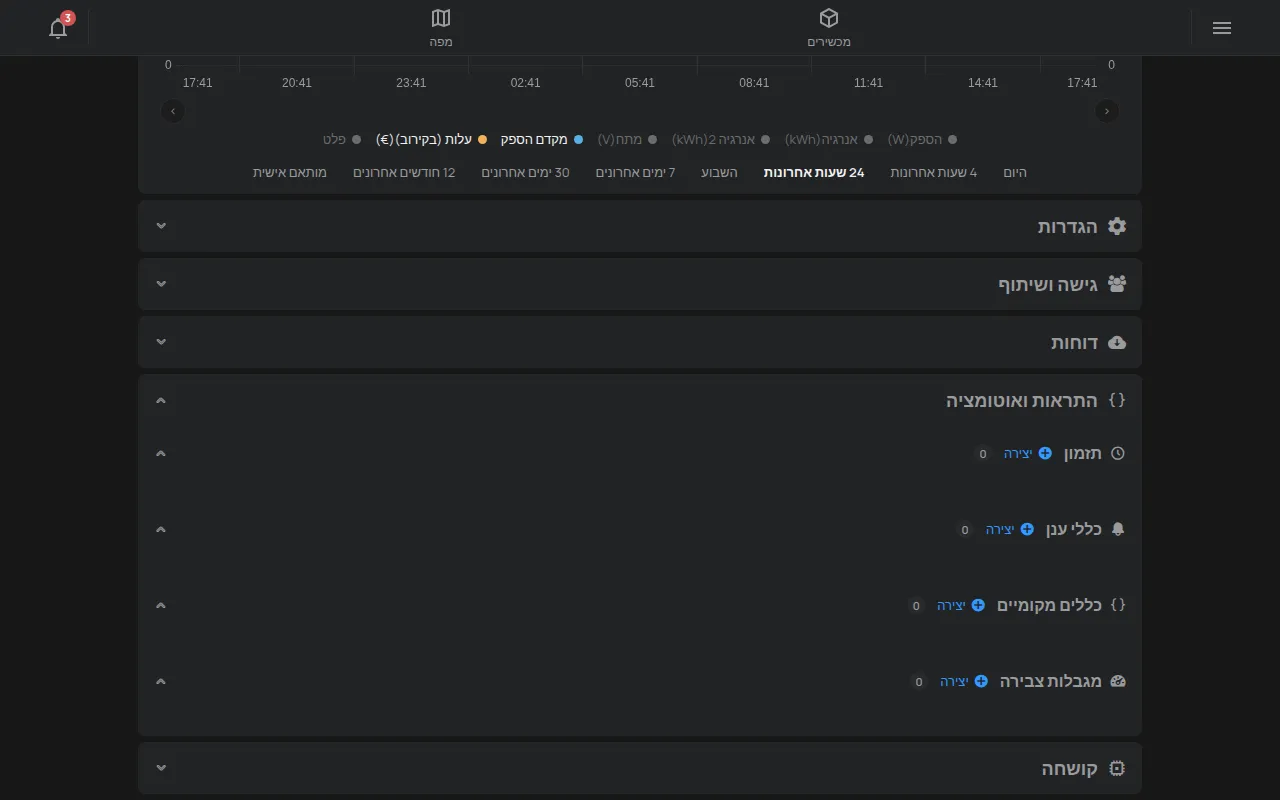Screen dimensions: 1280x800
Task: Create a new מגבלות צבירה limit via יצירה
Action: point(964,681)
